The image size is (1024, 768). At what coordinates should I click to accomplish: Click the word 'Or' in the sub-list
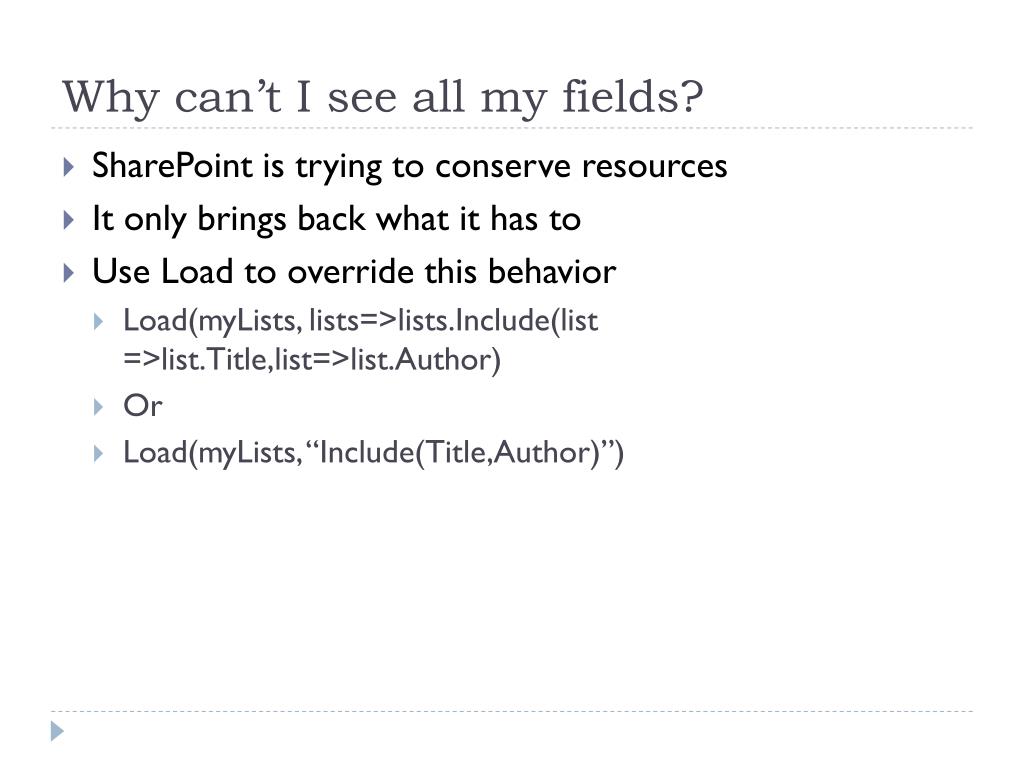point(143,406)
